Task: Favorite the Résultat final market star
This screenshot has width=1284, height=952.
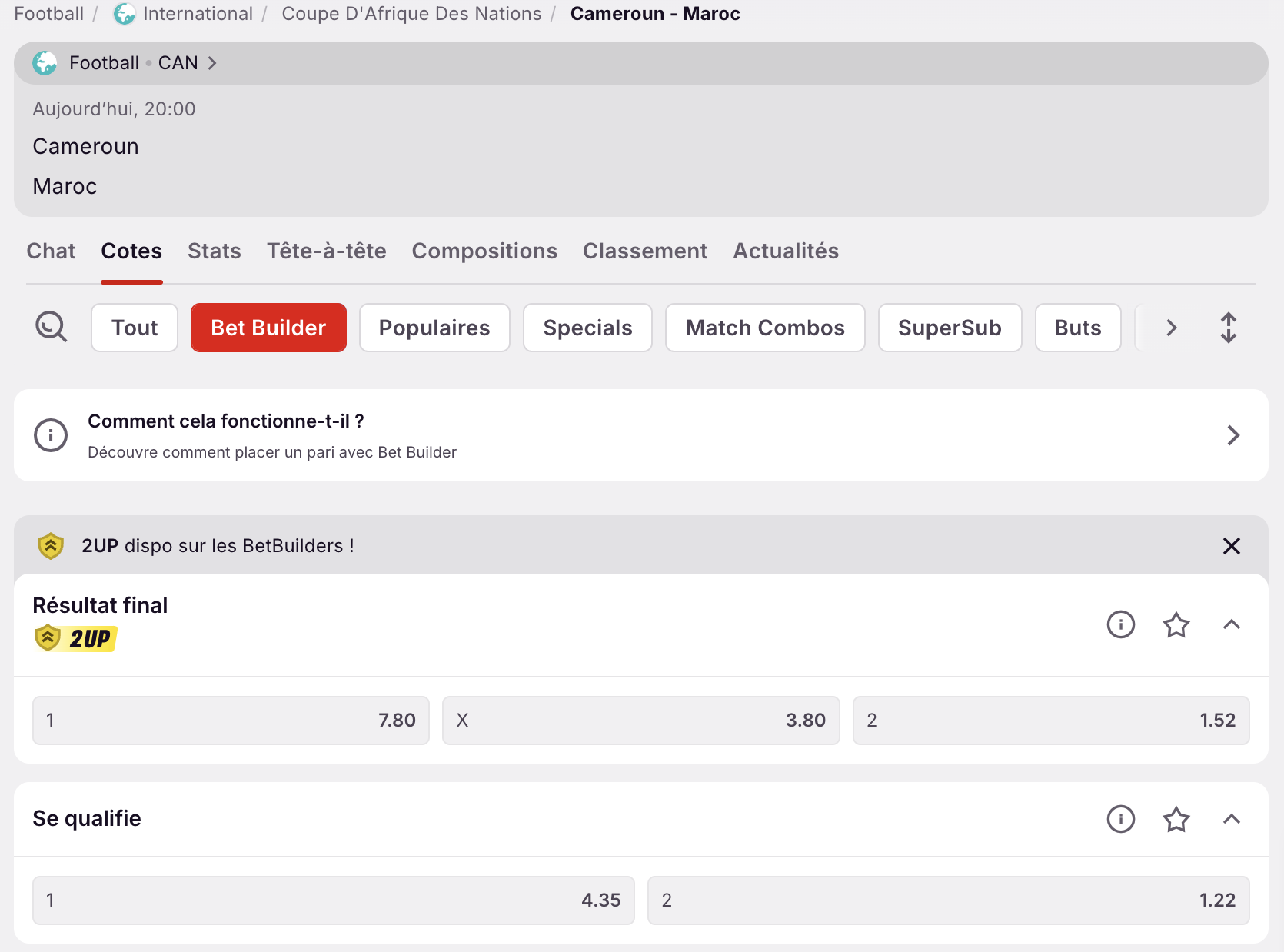Action: click(1176, 624)
